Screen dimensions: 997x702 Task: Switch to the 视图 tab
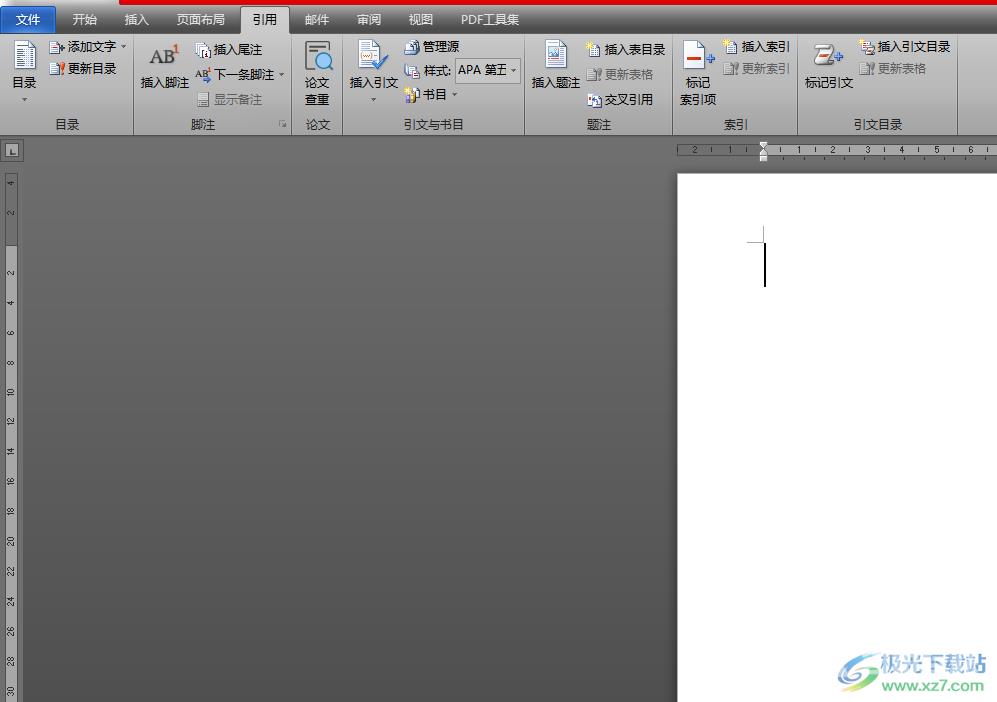[x=420, y=20]
